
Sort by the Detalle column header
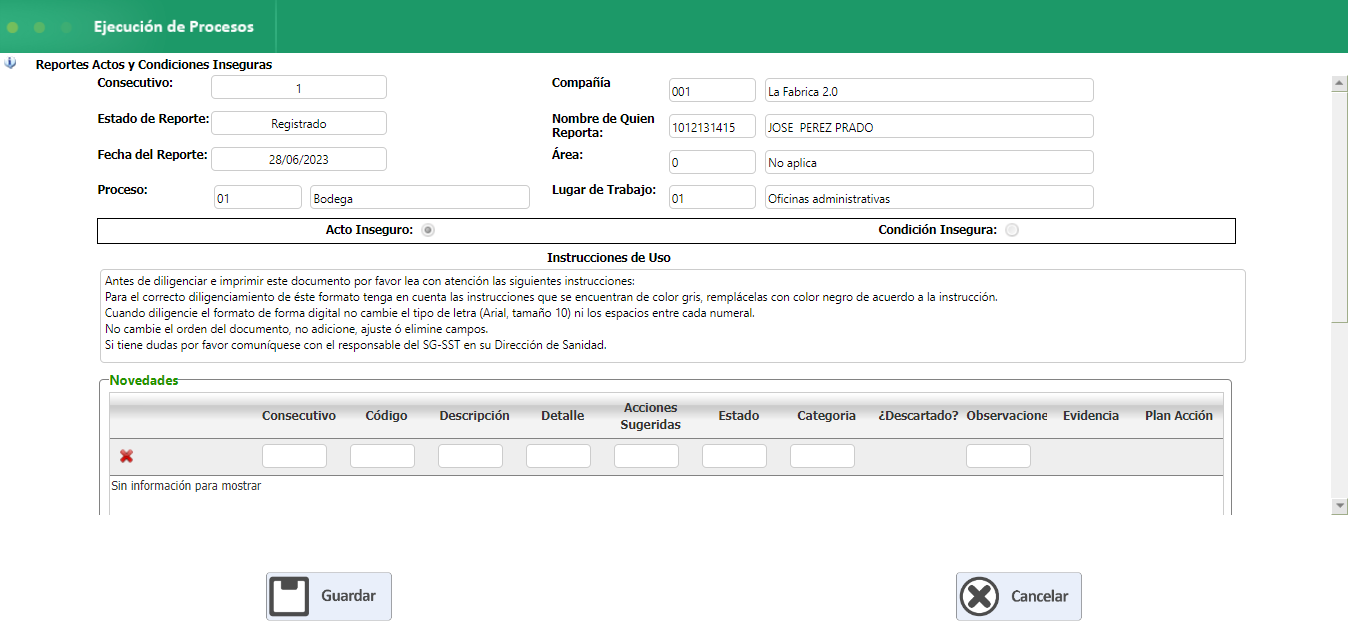coord(562,415)
